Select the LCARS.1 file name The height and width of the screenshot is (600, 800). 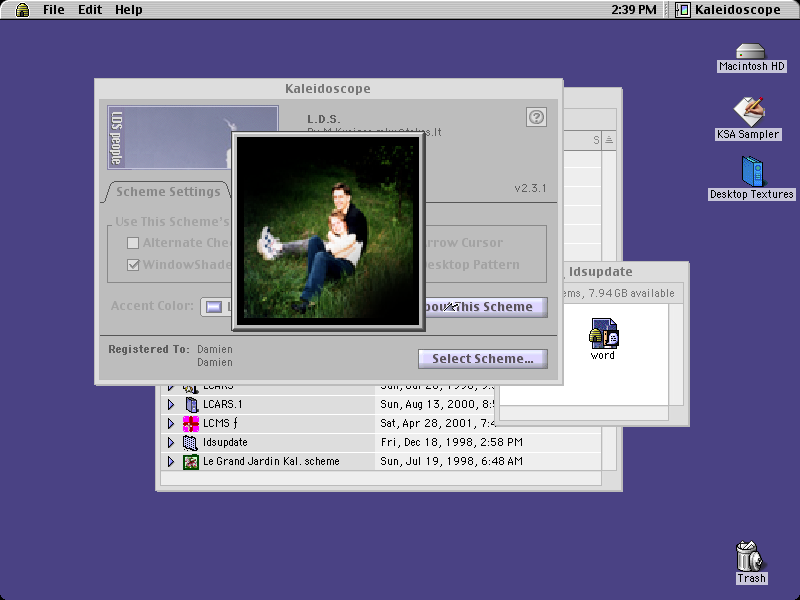222,405
